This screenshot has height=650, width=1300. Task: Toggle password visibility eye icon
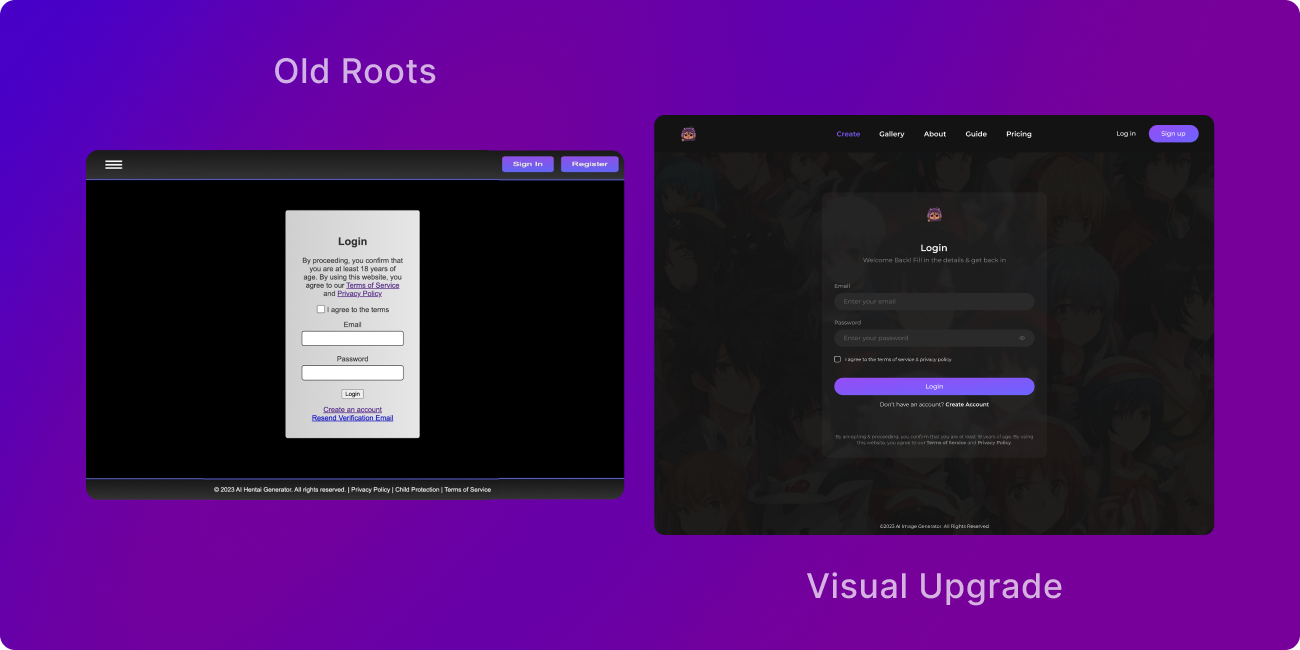coord(1022,338)
